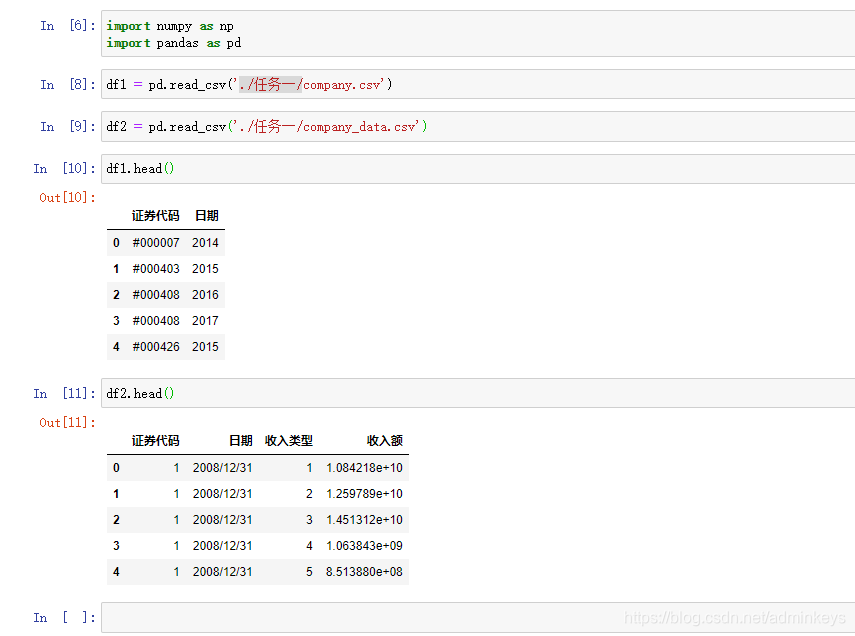Click the 收入类型 column header
855x636 pixels.
(290, 440)
